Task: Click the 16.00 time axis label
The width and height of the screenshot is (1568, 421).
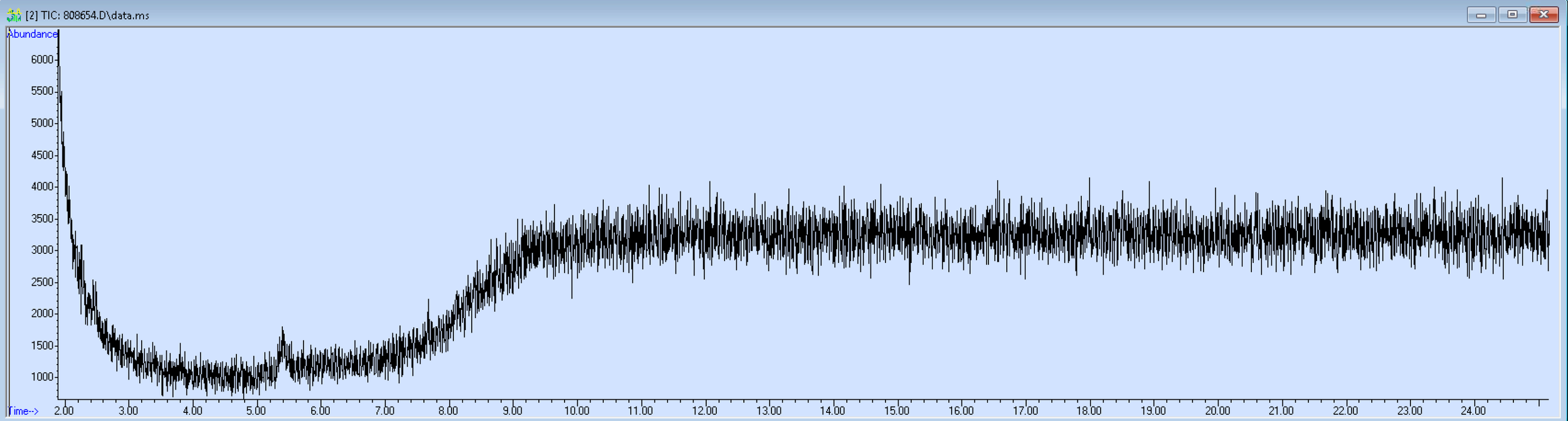Action: click(961, 411)
